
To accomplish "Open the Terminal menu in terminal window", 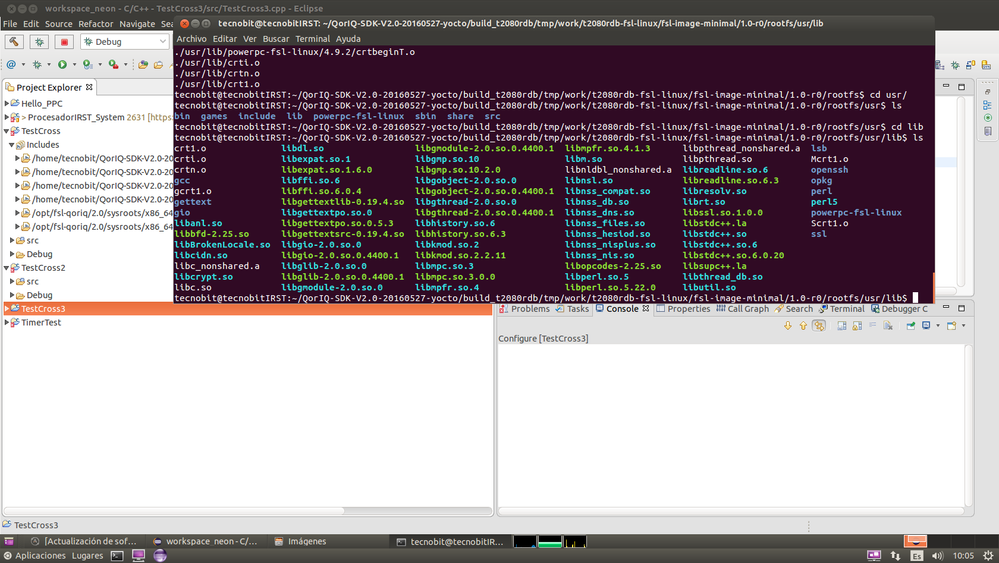I will click(x=312, y=39).
